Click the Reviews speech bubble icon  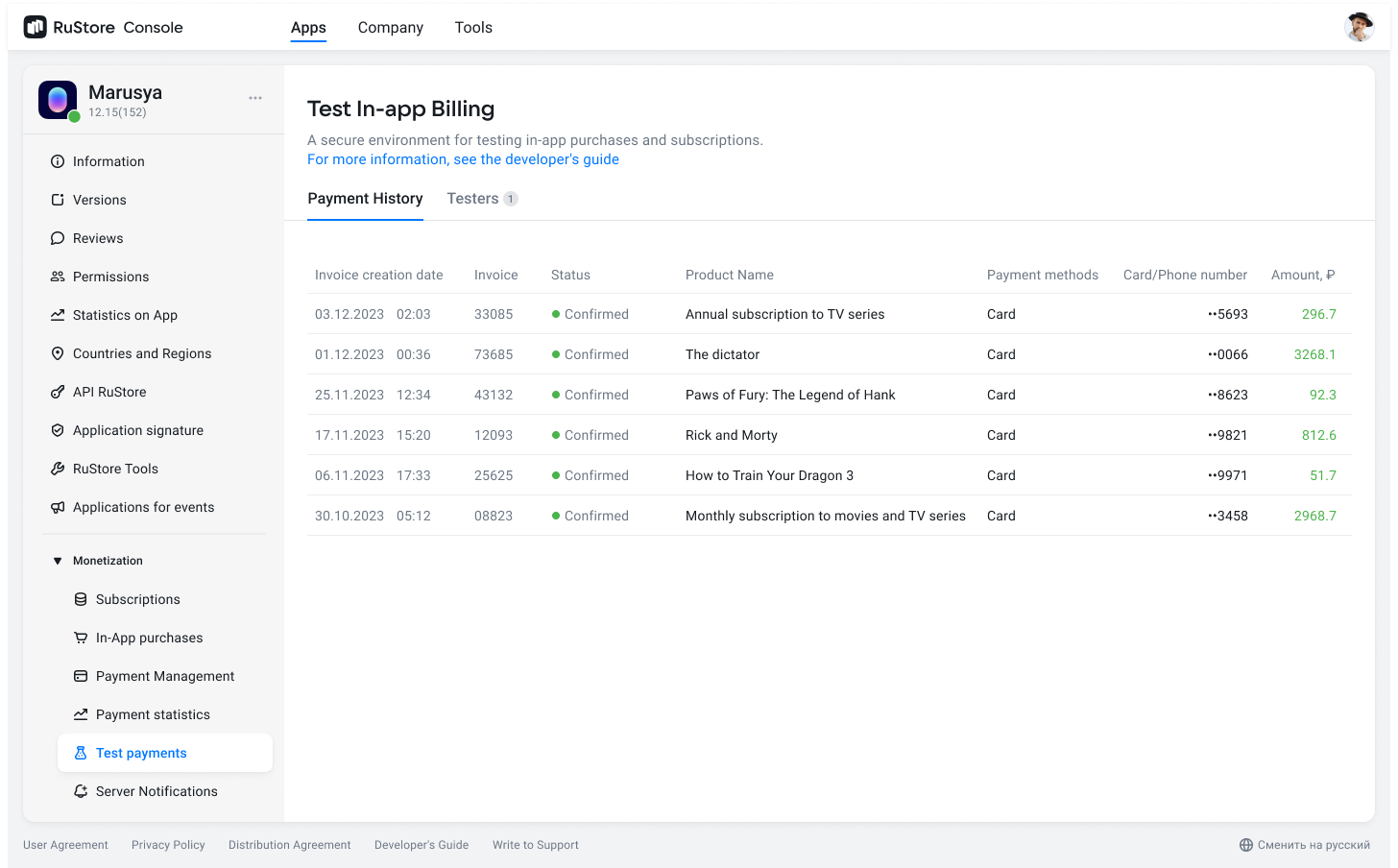click(58, 238)
